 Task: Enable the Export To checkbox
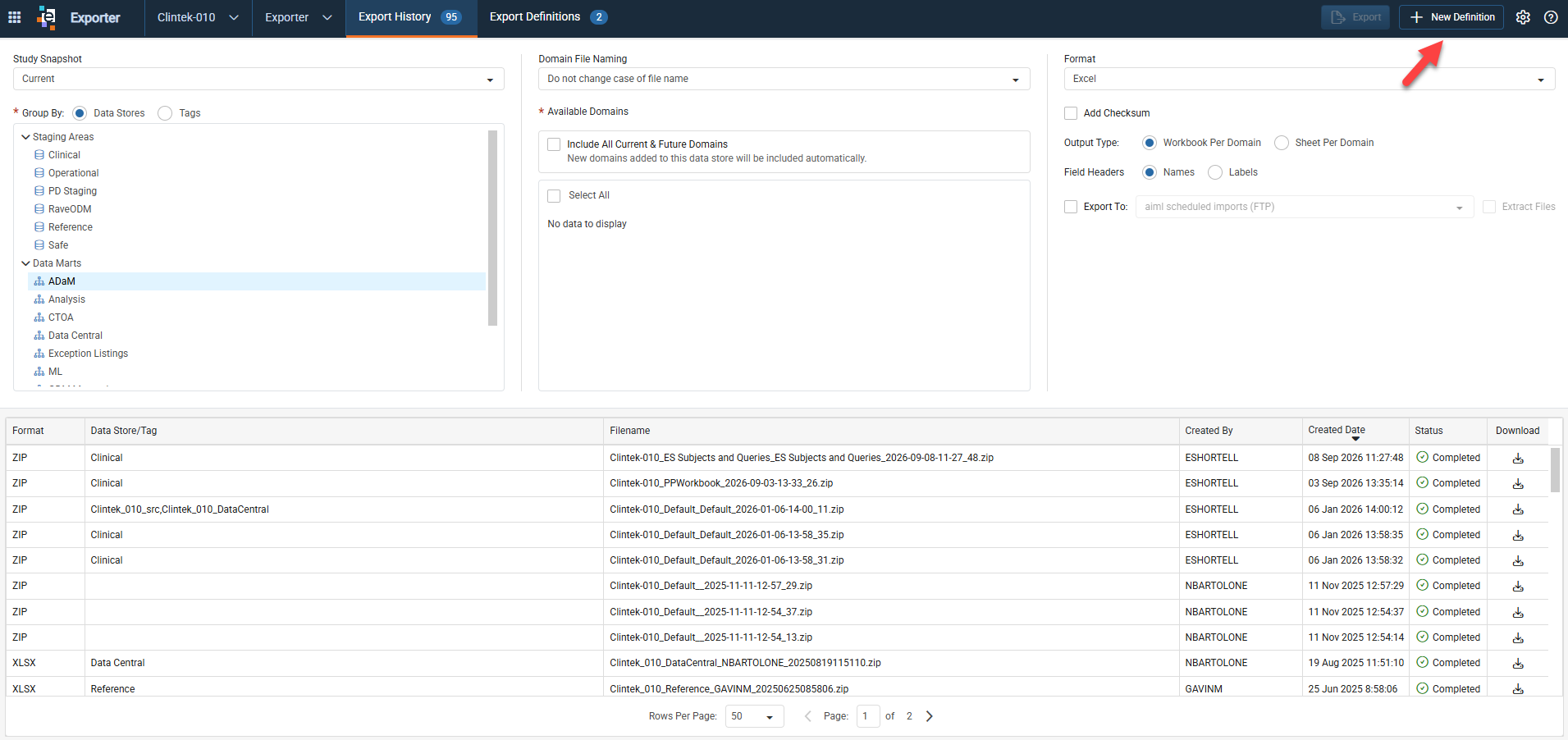pos(1071,207)
